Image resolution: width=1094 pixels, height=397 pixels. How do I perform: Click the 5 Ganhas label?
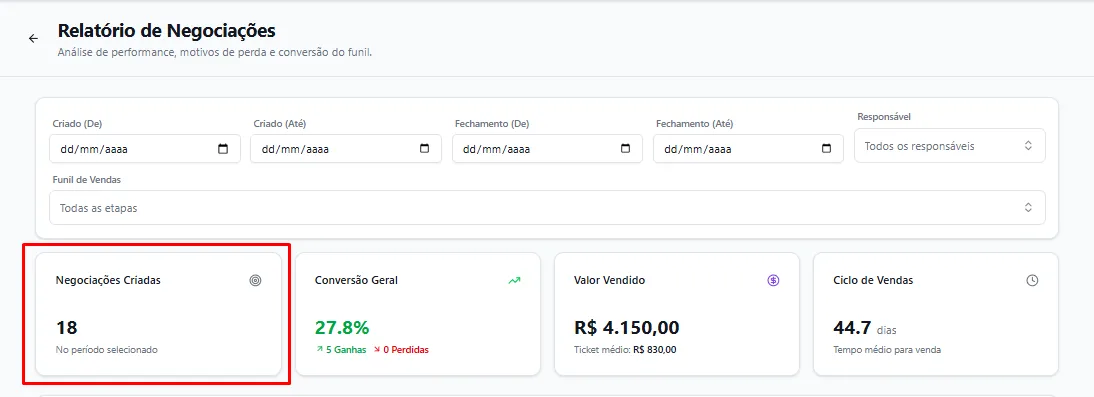(340, 350)
